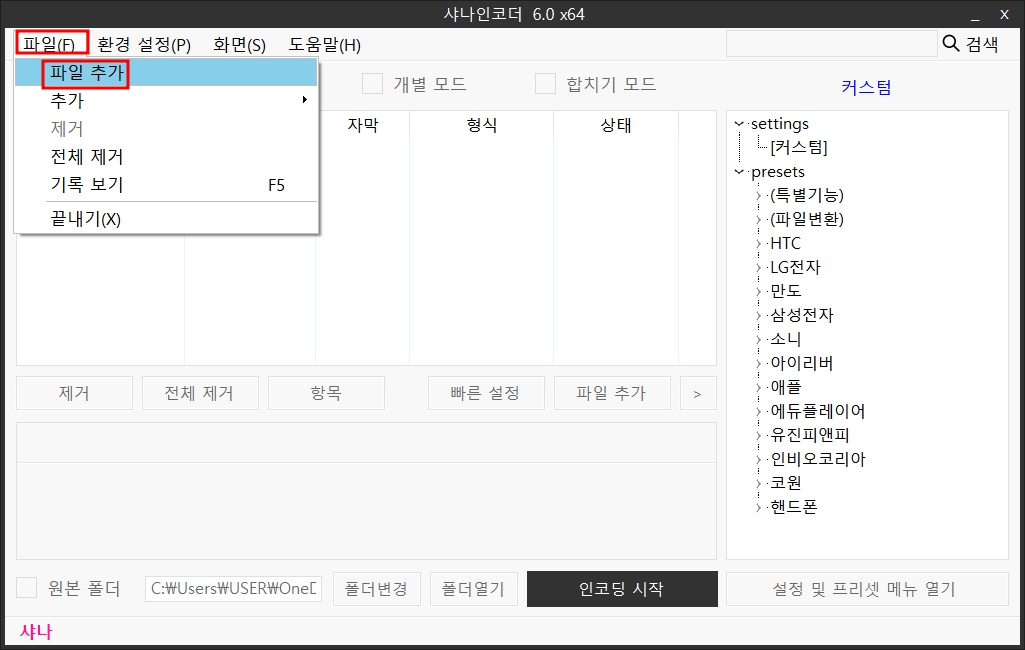Enable 합치기 모드 checkbox
The width and height of the screenshot is (1025, 650).
545,84
